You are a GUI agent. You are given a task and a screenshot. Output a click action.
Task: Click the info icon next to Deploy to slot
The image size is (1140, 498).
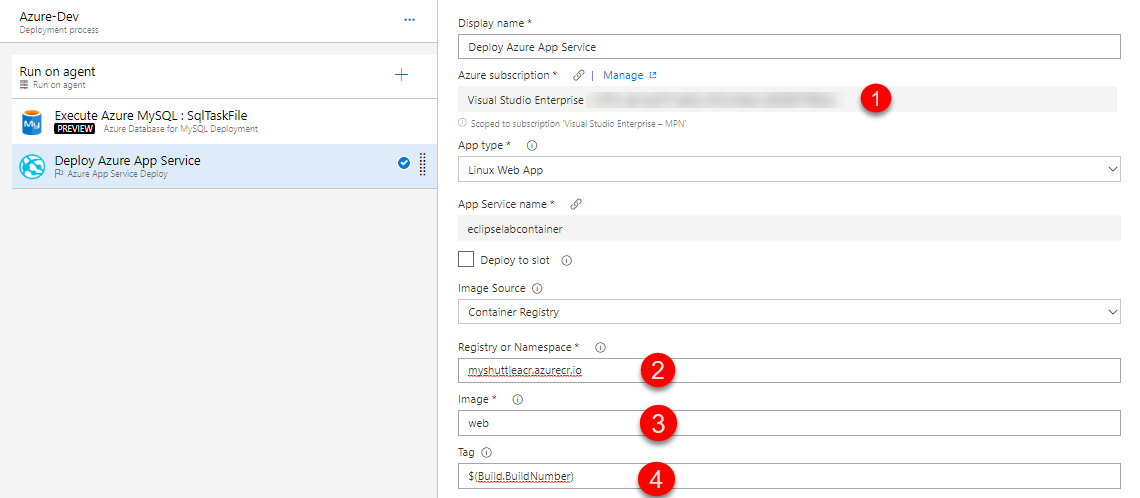[x=567, y=260]
